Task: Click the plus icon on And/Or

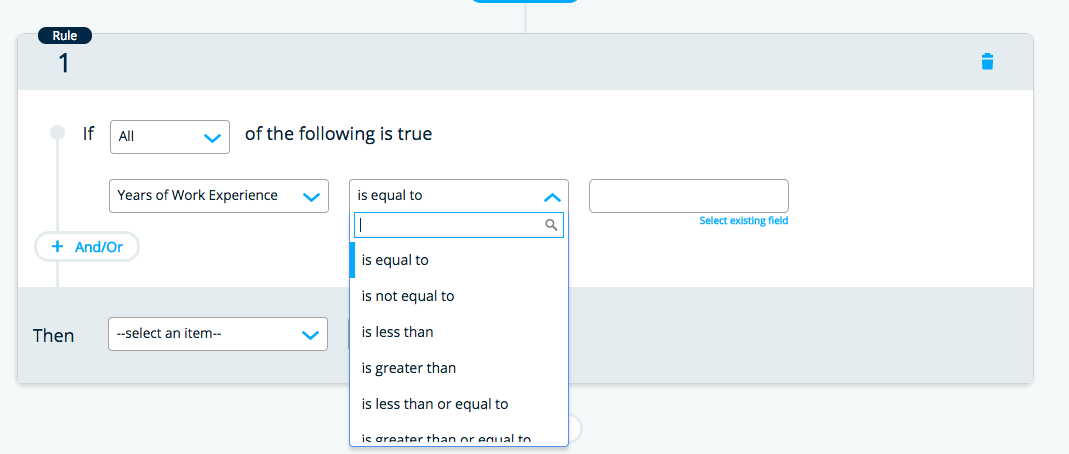Action: [x=58, y=247]
